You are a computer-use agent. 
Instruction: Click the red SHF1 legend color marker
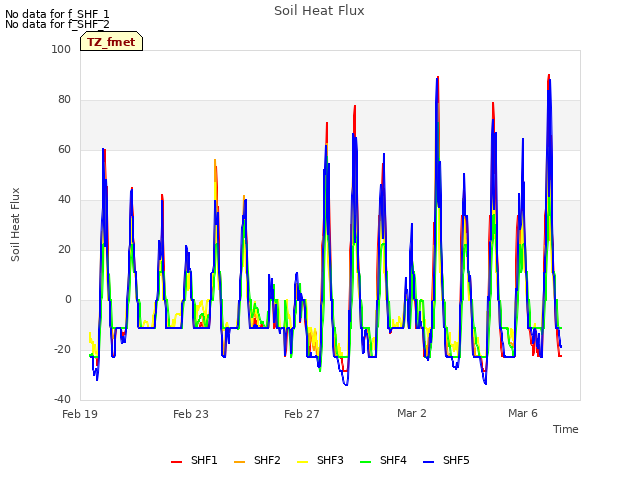176,462
